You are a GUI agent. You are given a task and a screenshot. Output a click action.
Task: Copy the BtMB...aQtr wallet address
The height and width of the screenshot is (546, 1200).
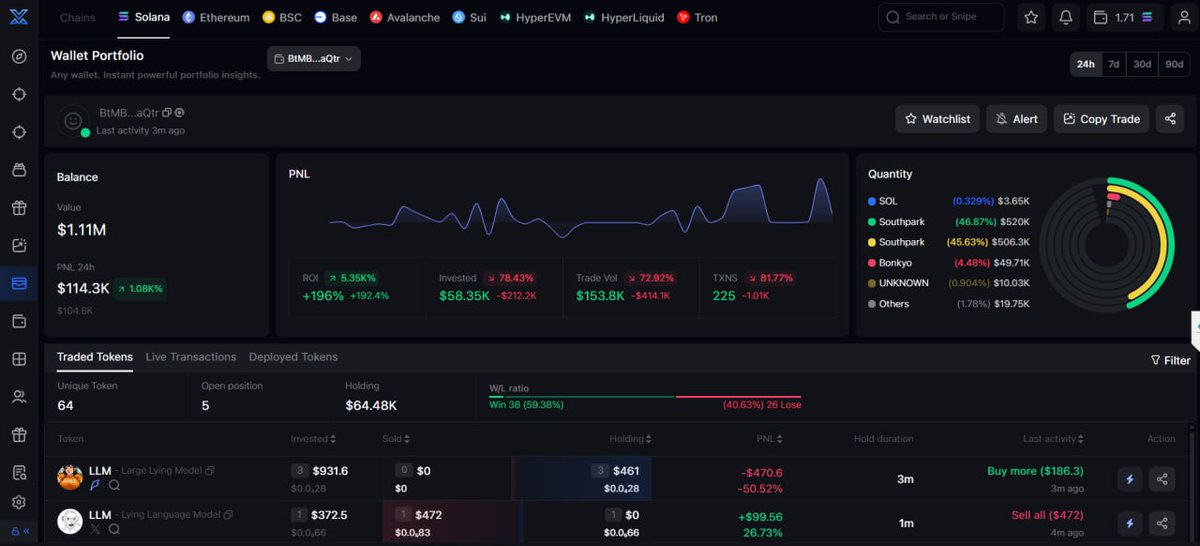(x=168, y=113)
